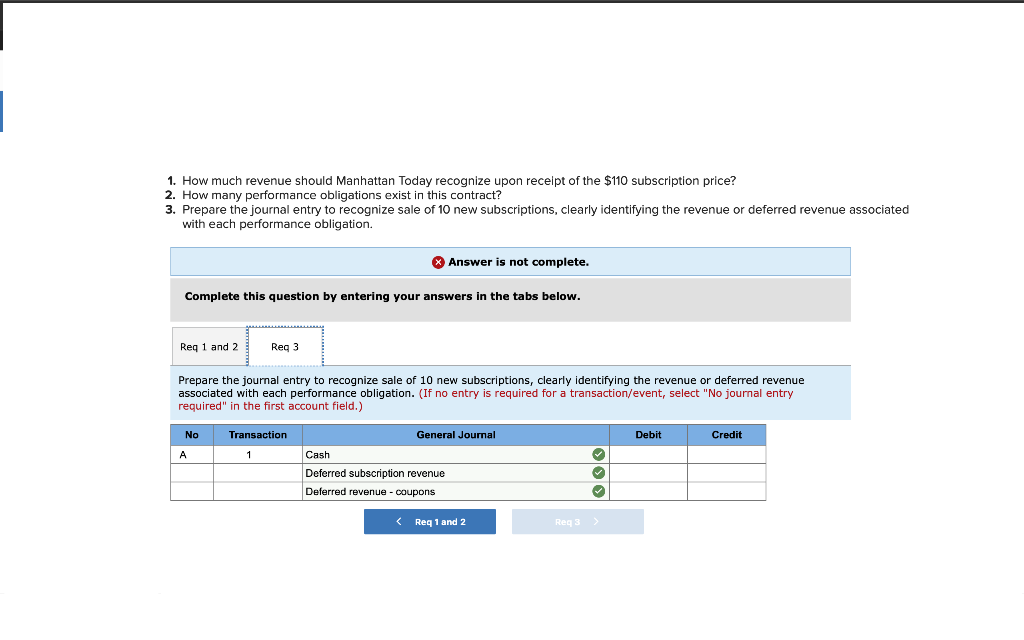Open the Deferred revenue - coupons account selector
The height and width of the screenshot is (640, 1024).
[450, 490]
